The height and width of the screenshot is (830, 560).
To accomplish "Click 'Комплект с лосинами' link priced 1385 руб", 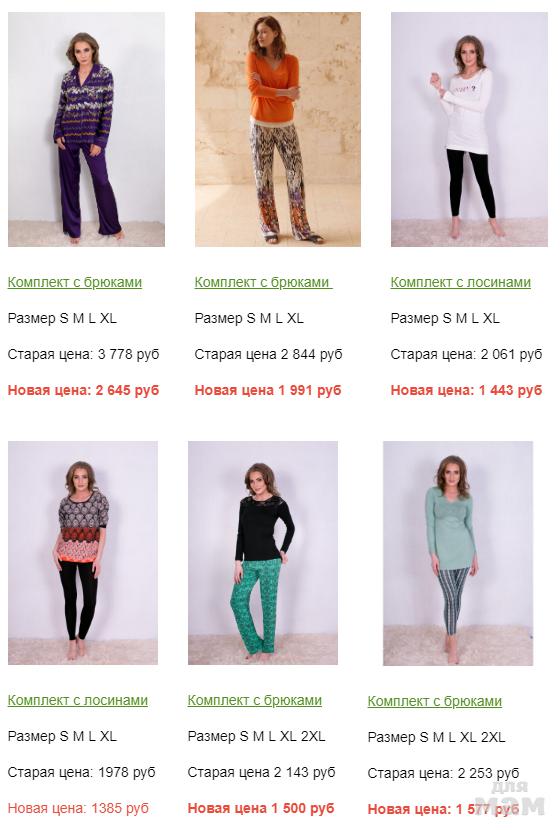I will [x=78, y=700].
